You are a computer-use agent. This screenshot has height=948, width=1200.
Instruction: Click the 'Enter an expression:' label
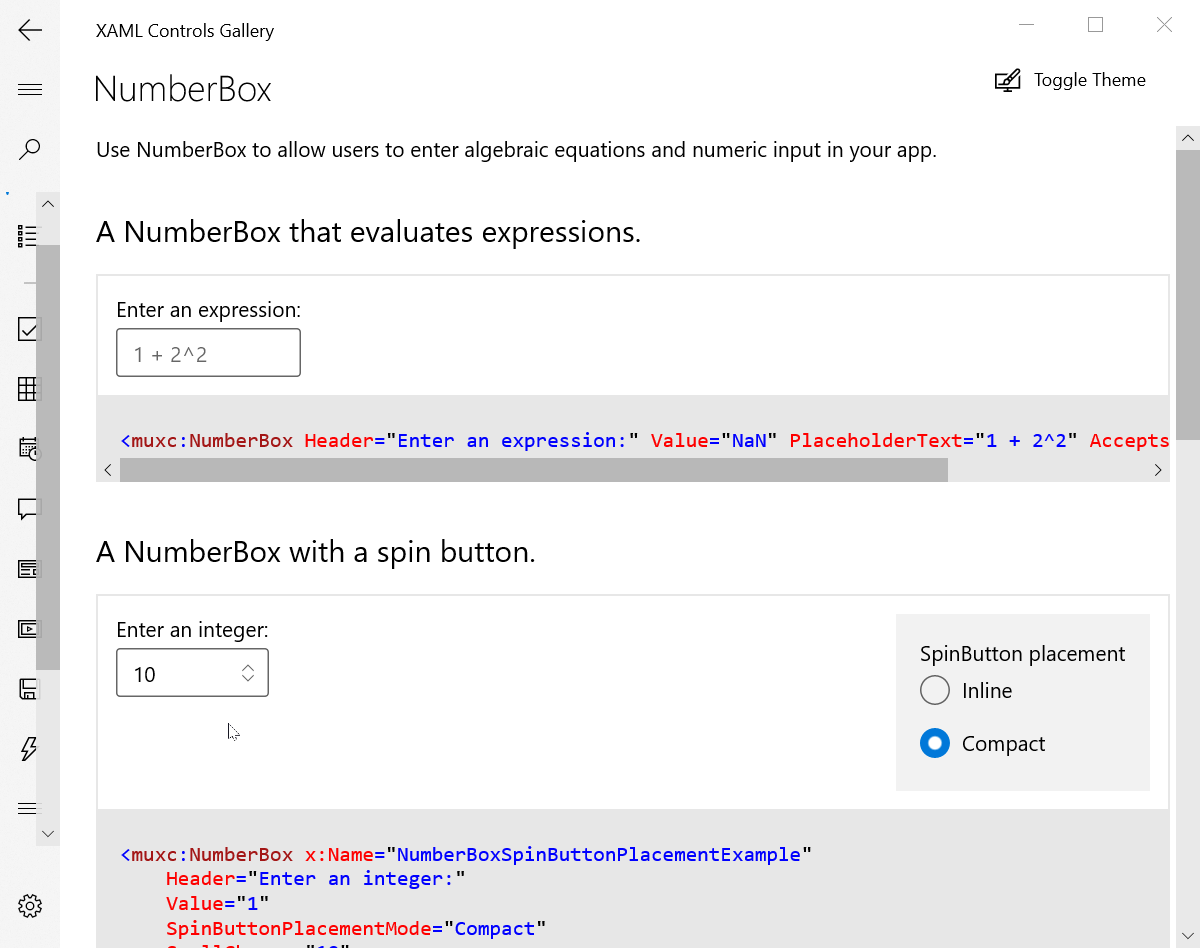[x=209, y=310]
